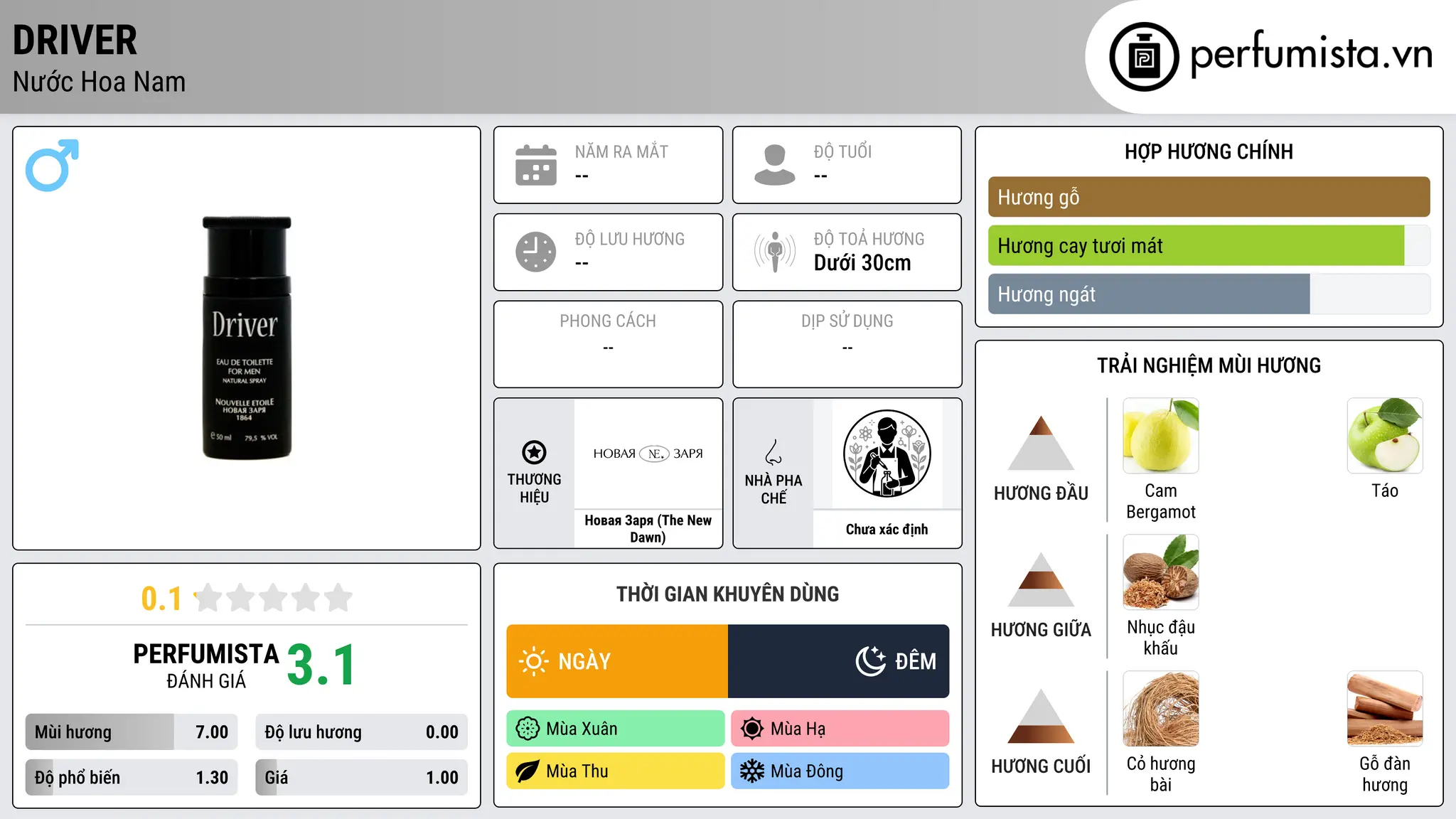This screenshot has width=1456, height=819.
Task: Click the Độ phổ biến 1.30 score bar
Action: pyautogui.click(x=132, y=778)
